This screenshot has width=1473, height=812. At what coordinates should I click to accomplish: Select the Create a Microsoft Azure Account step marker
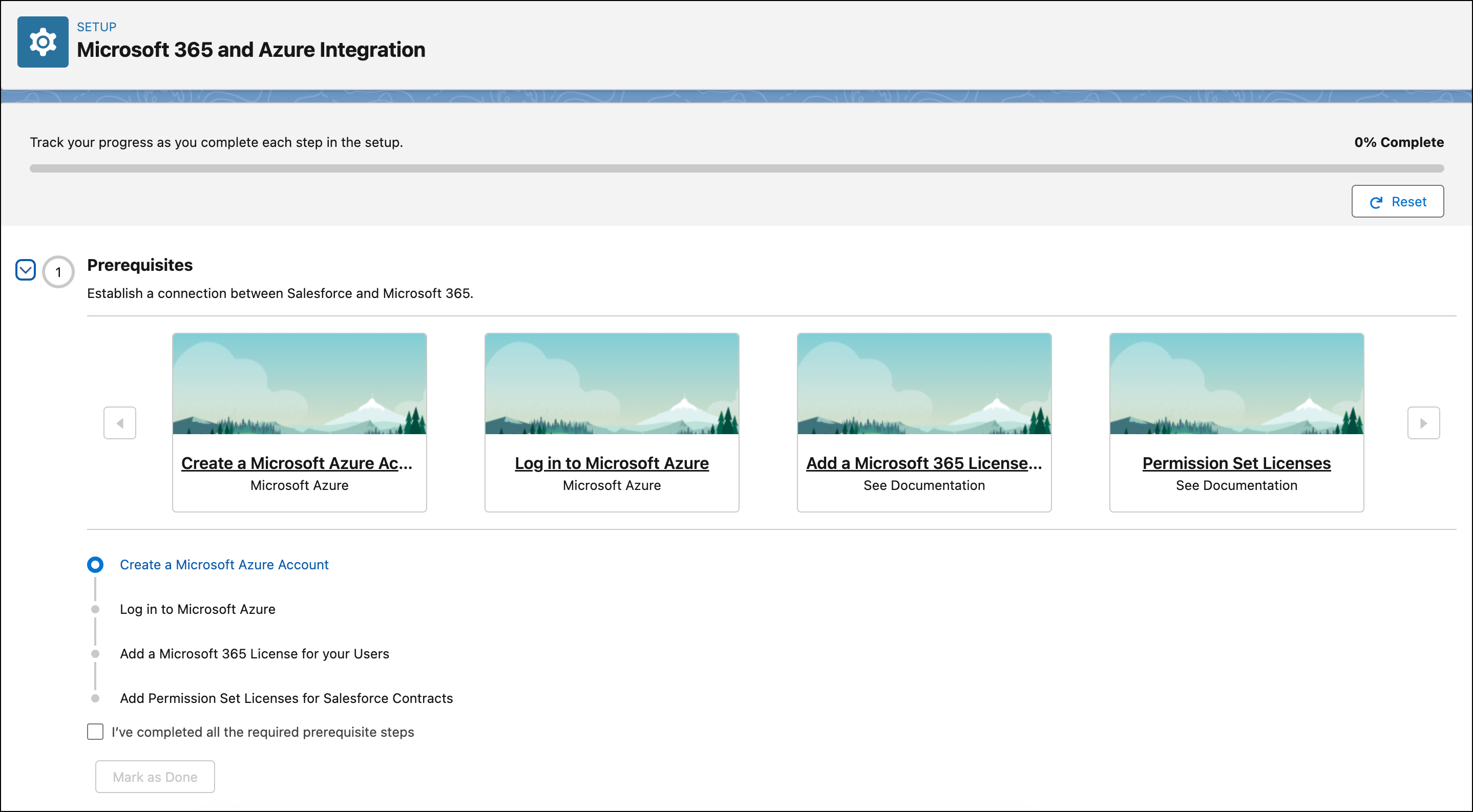pos(95,565)
